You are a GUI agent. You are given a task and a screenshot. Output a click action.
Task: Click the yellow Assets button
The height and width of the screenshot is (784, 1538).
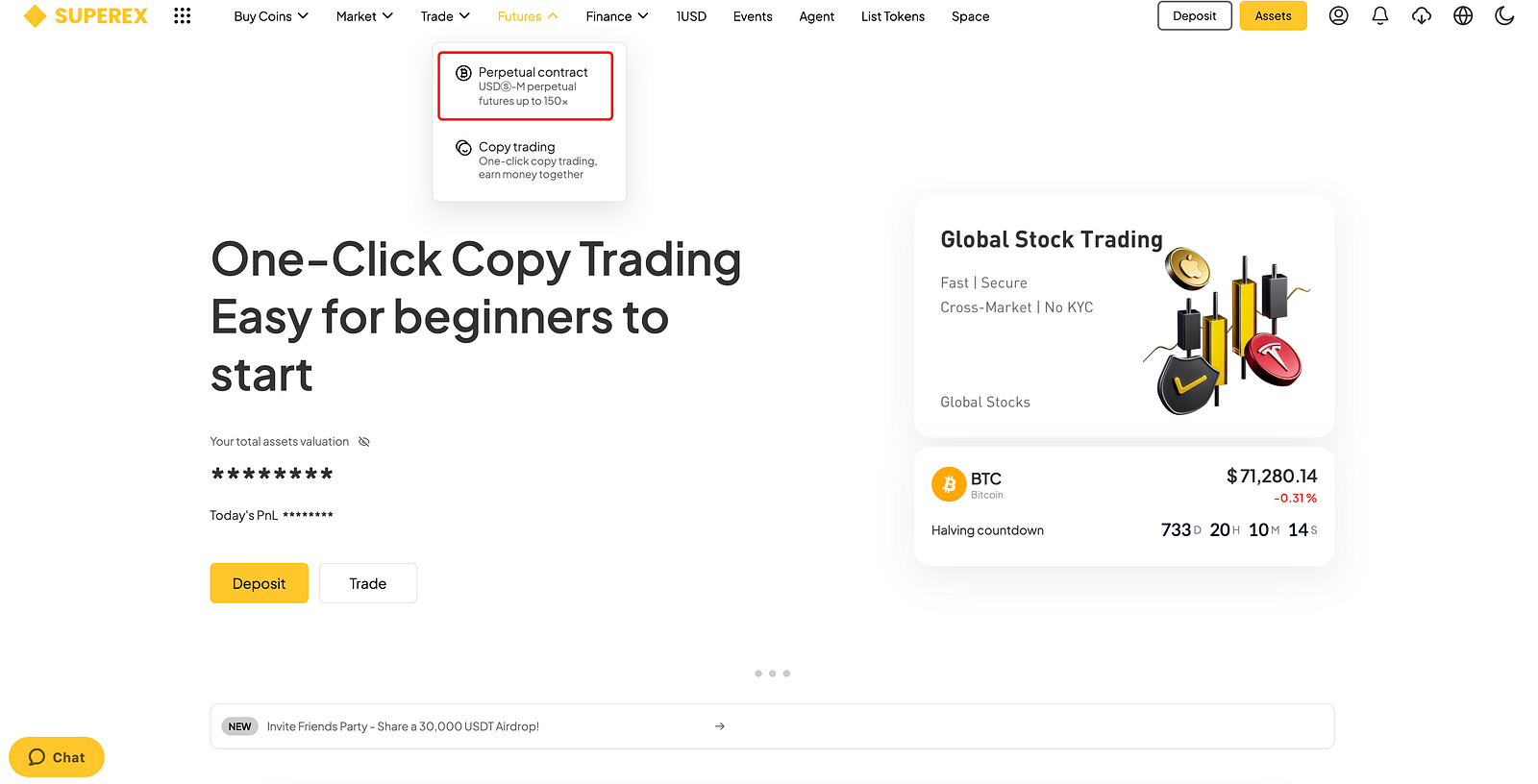pyautogui.click(x=1274, y=16)
